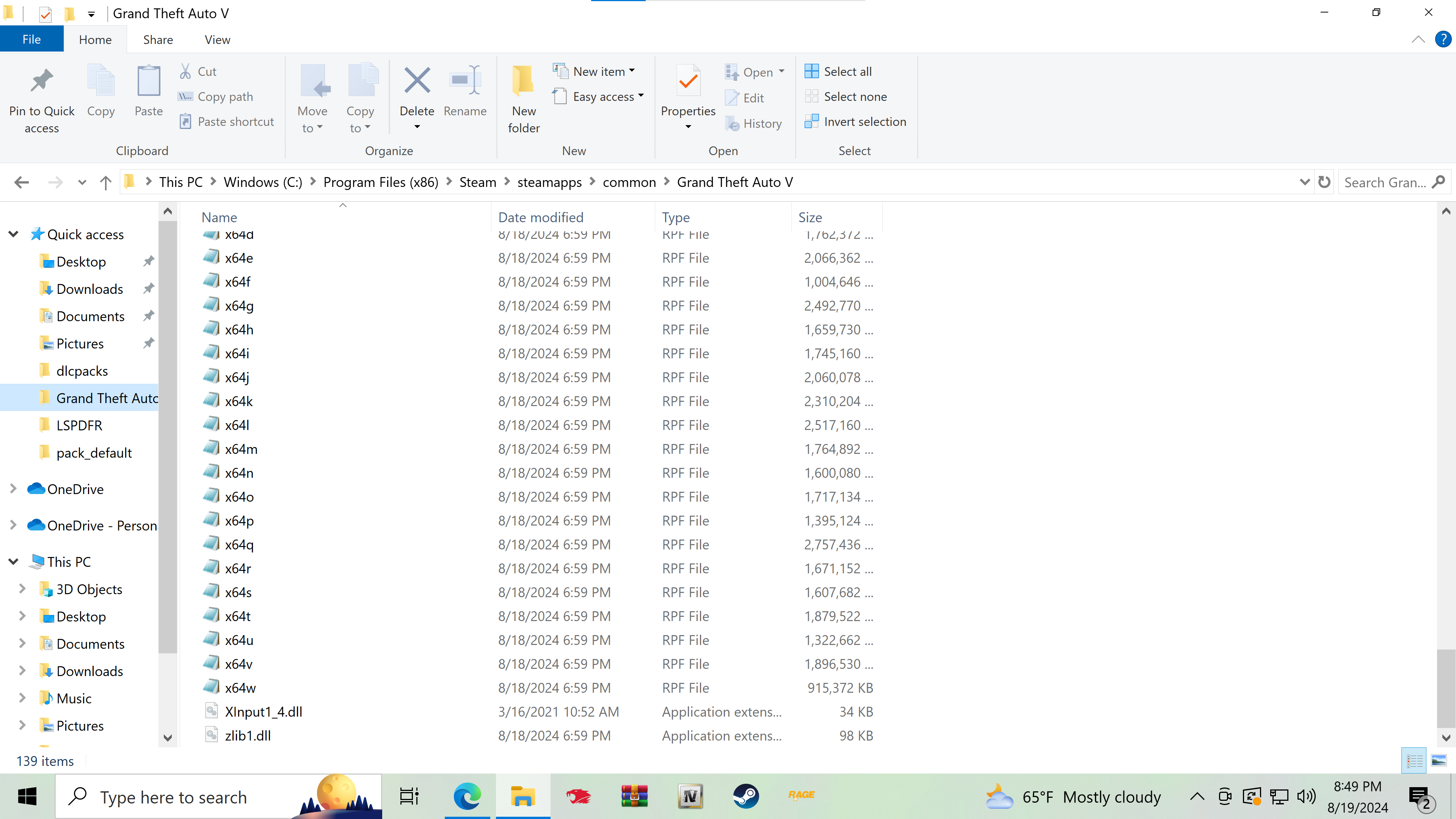This screenshot has width=1456, height=819.
Task: Switch to the View ribbon tab
Action: point(217,39)
